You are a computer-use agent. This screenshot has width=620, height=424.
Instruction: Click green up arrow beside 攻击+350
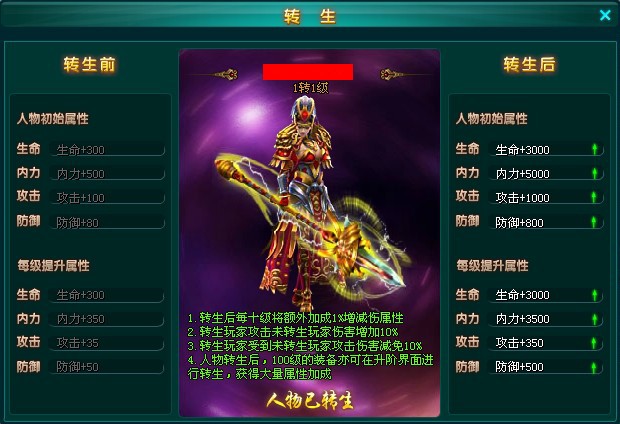point(594,343)
